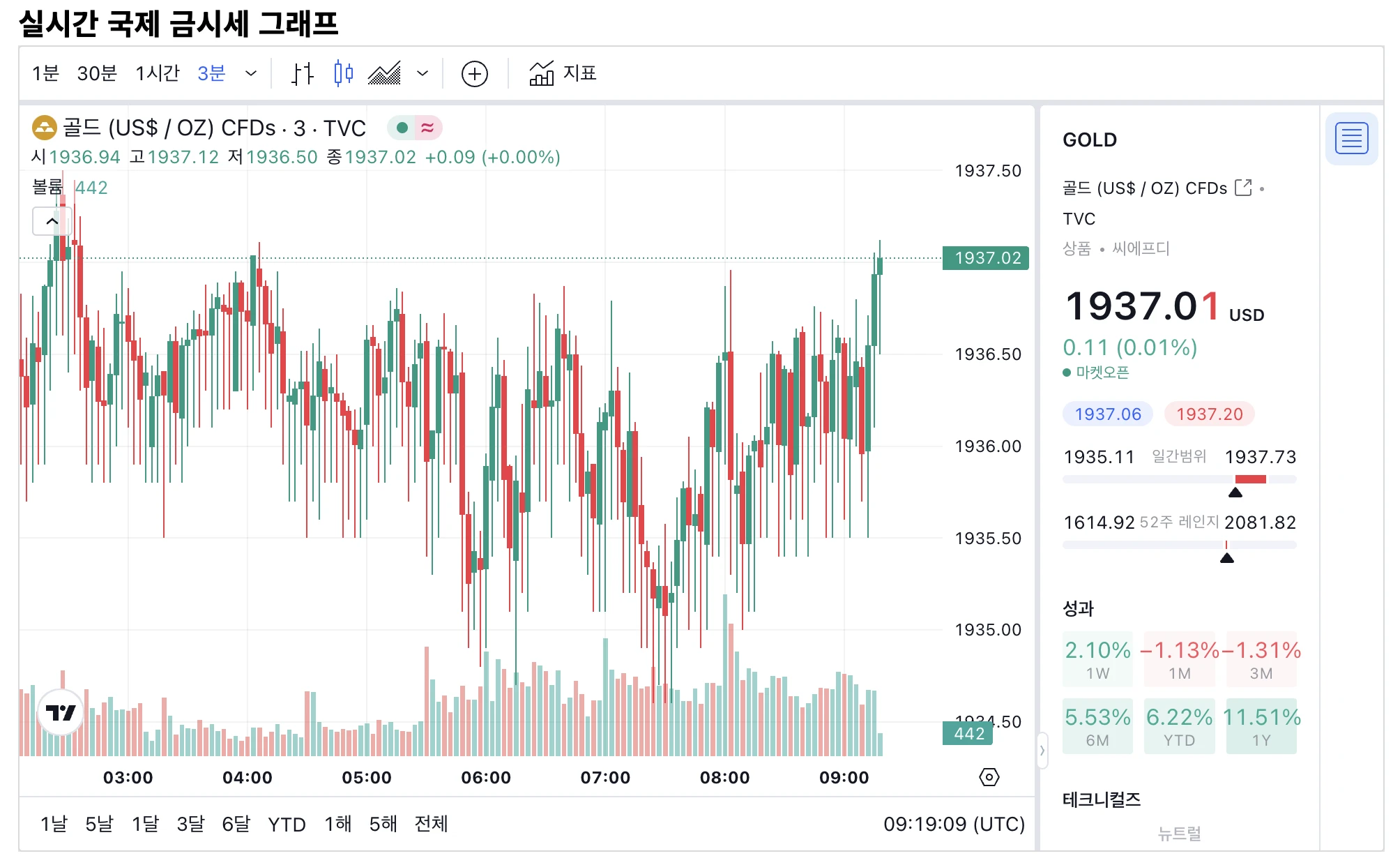Image resolution: width=1400 pixels, height=865 pixels.
Task: Click the chart settings gear icon
Action: [x=991, y=776]
